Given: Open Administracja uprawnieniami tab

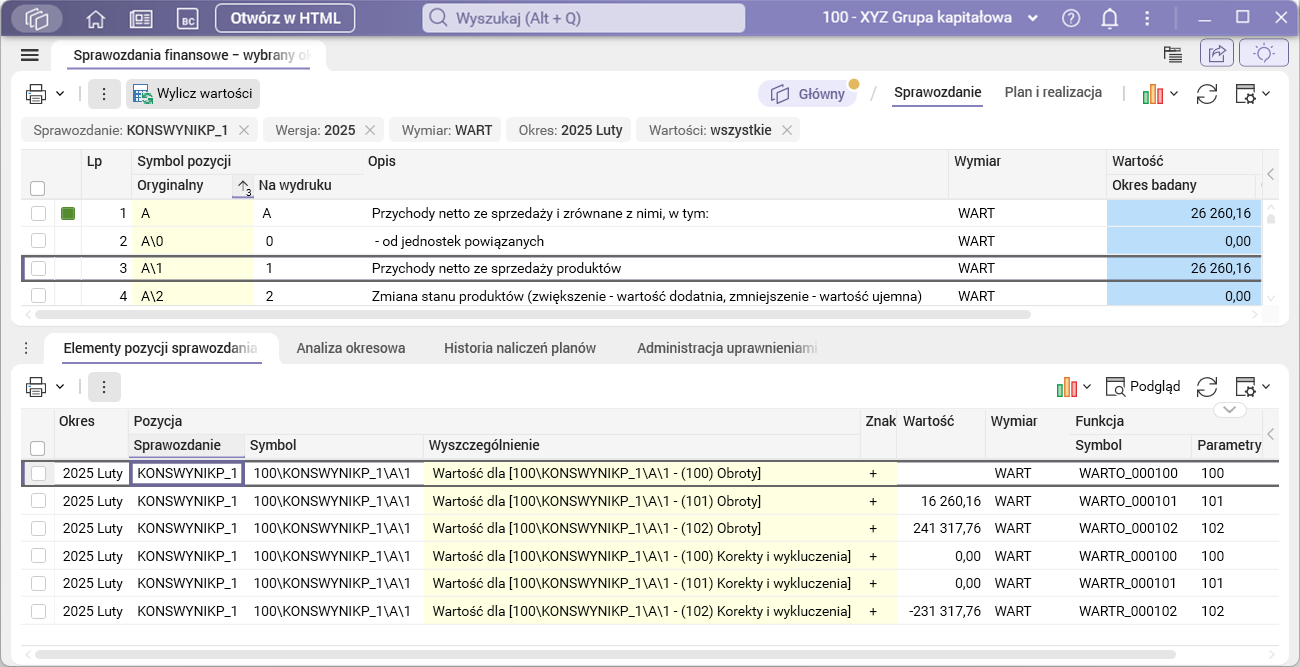Looking at the screenshot, I should 727,348.
